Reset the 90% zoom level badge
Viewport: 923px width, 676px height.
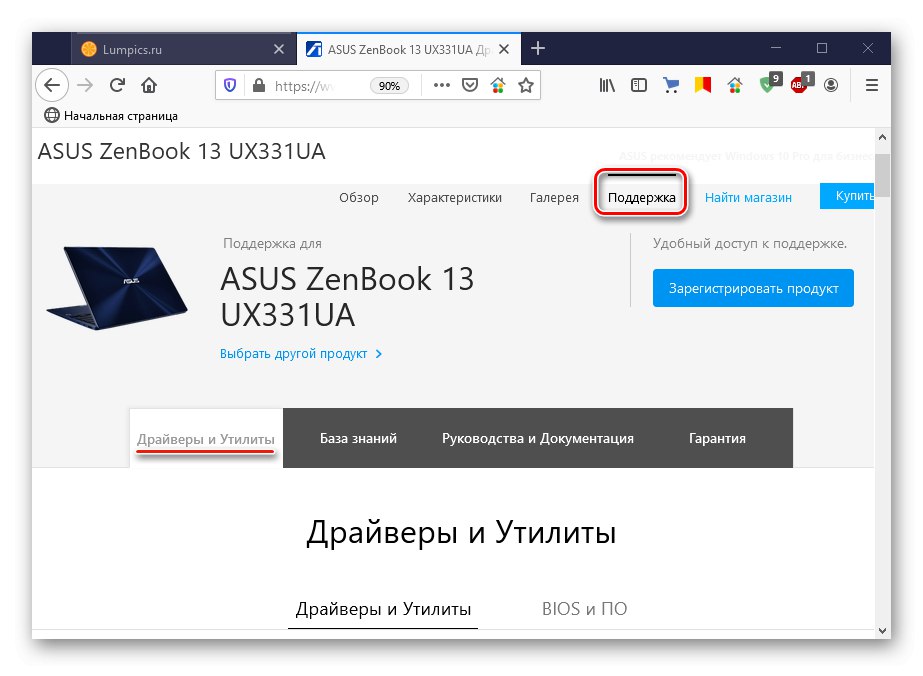coord(389,86)
